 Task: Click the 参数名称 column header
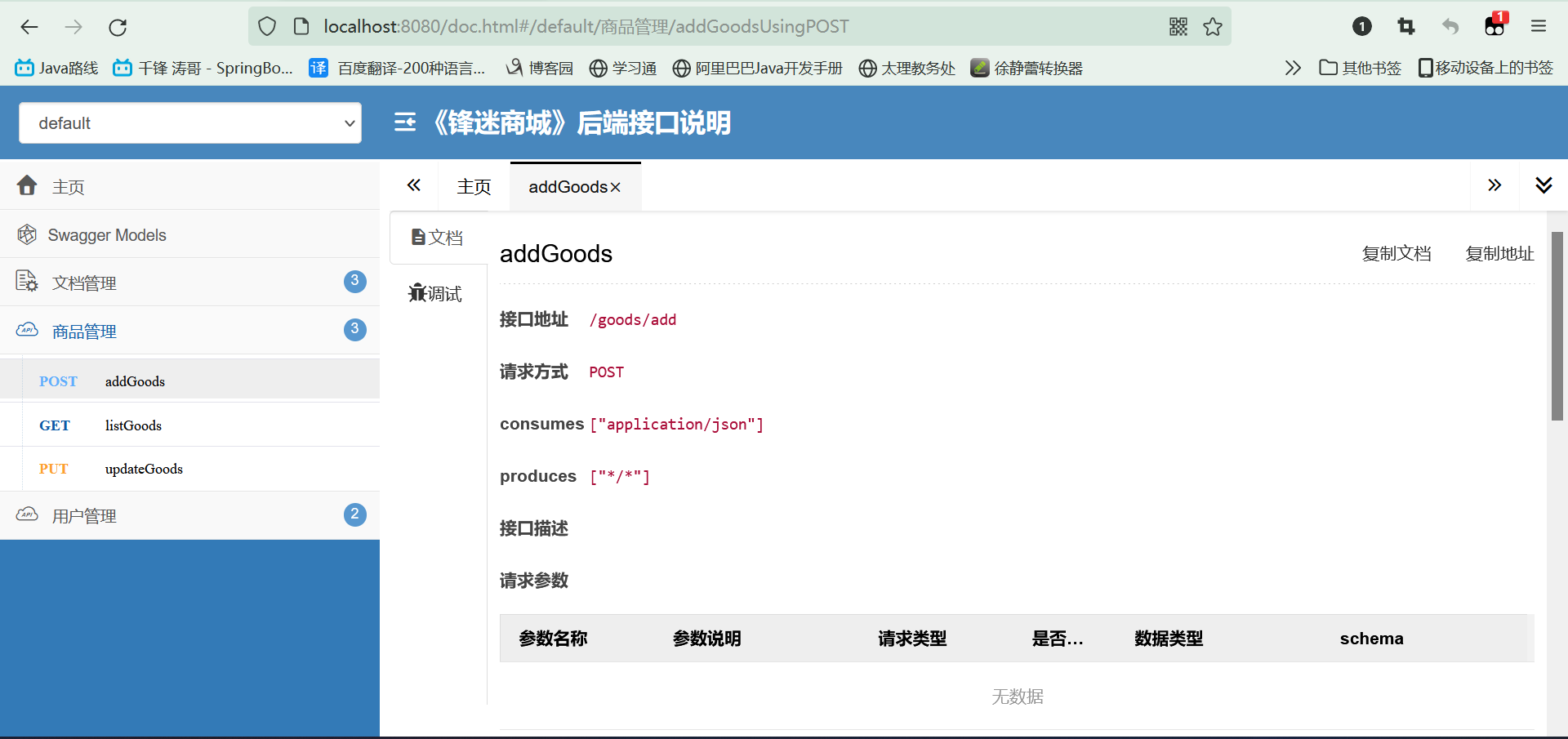tap(554, 639)
